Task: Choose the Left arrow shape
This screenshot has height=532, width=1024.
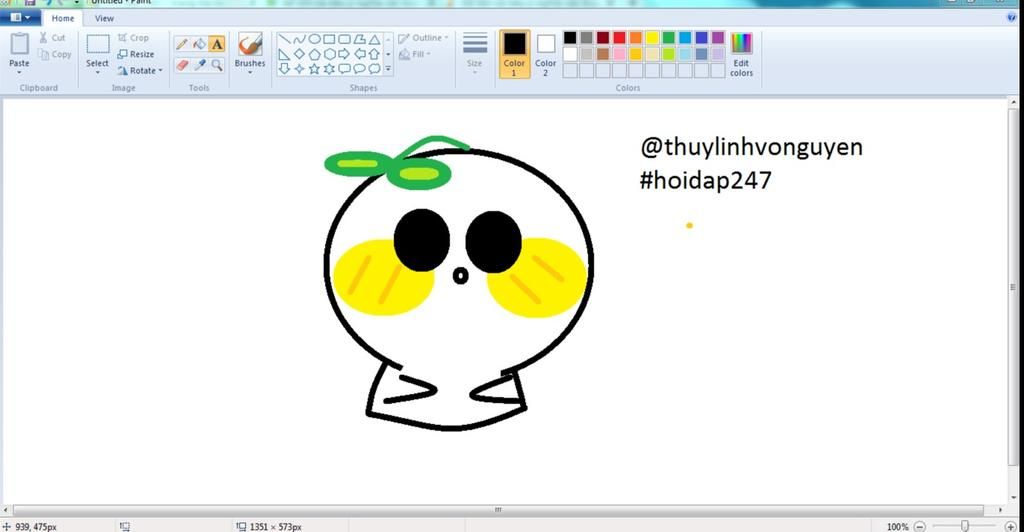Action: (x=359, y=54)
